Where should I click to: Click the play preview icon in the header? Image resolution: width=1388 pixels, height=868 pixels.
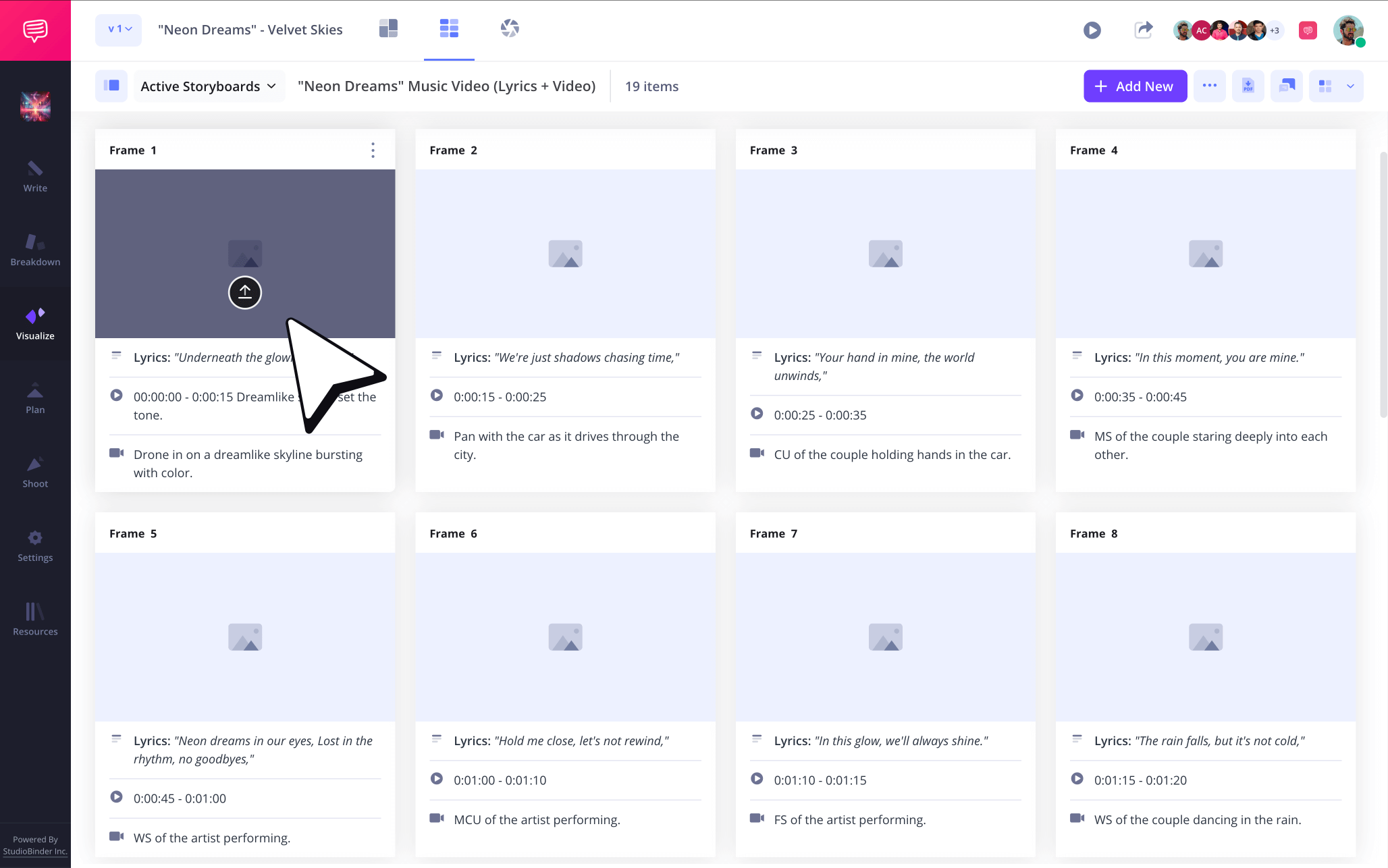1092,30
